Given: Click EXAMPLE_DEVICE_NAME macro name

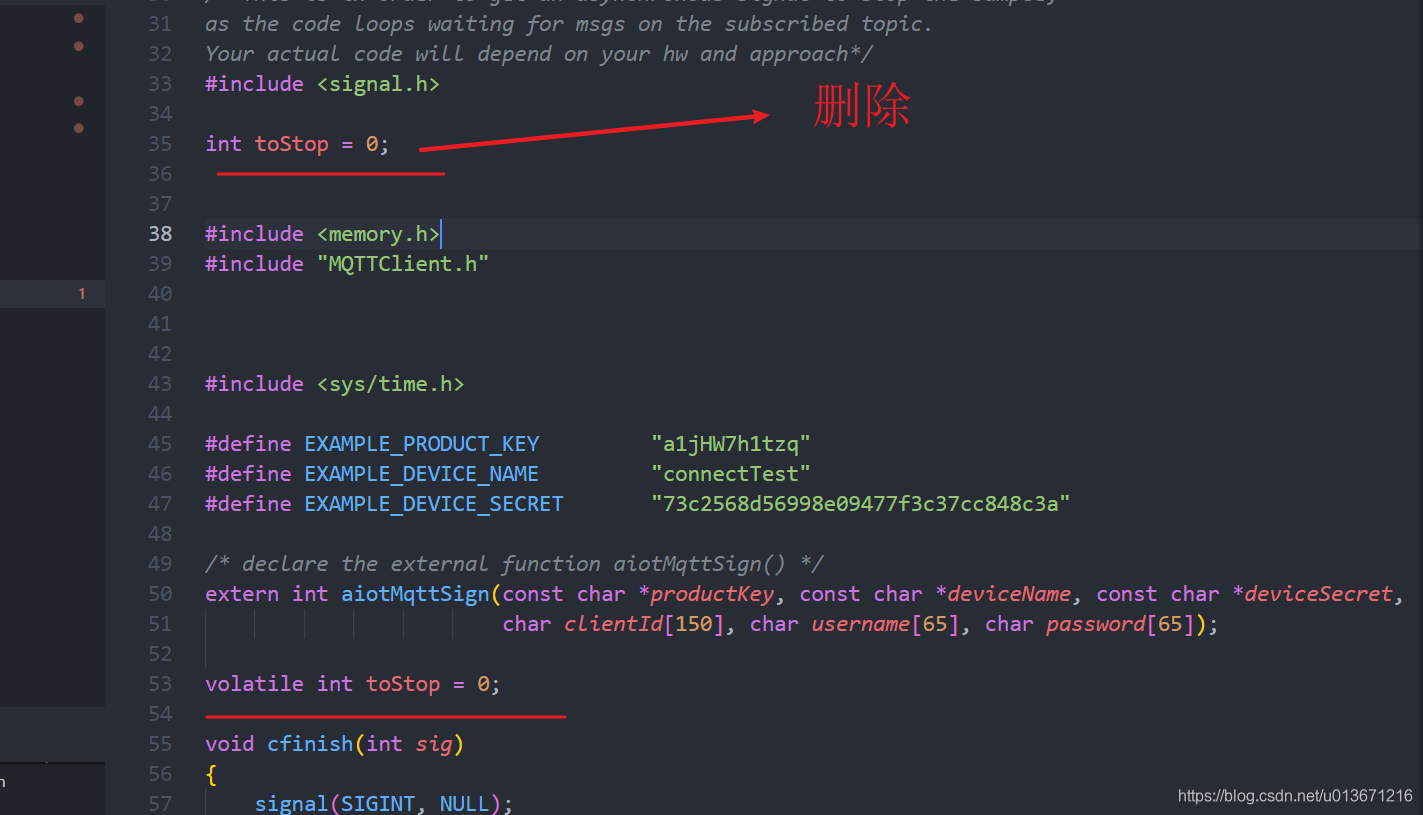Looking at the screenshot, I should (x=422, y=474).
